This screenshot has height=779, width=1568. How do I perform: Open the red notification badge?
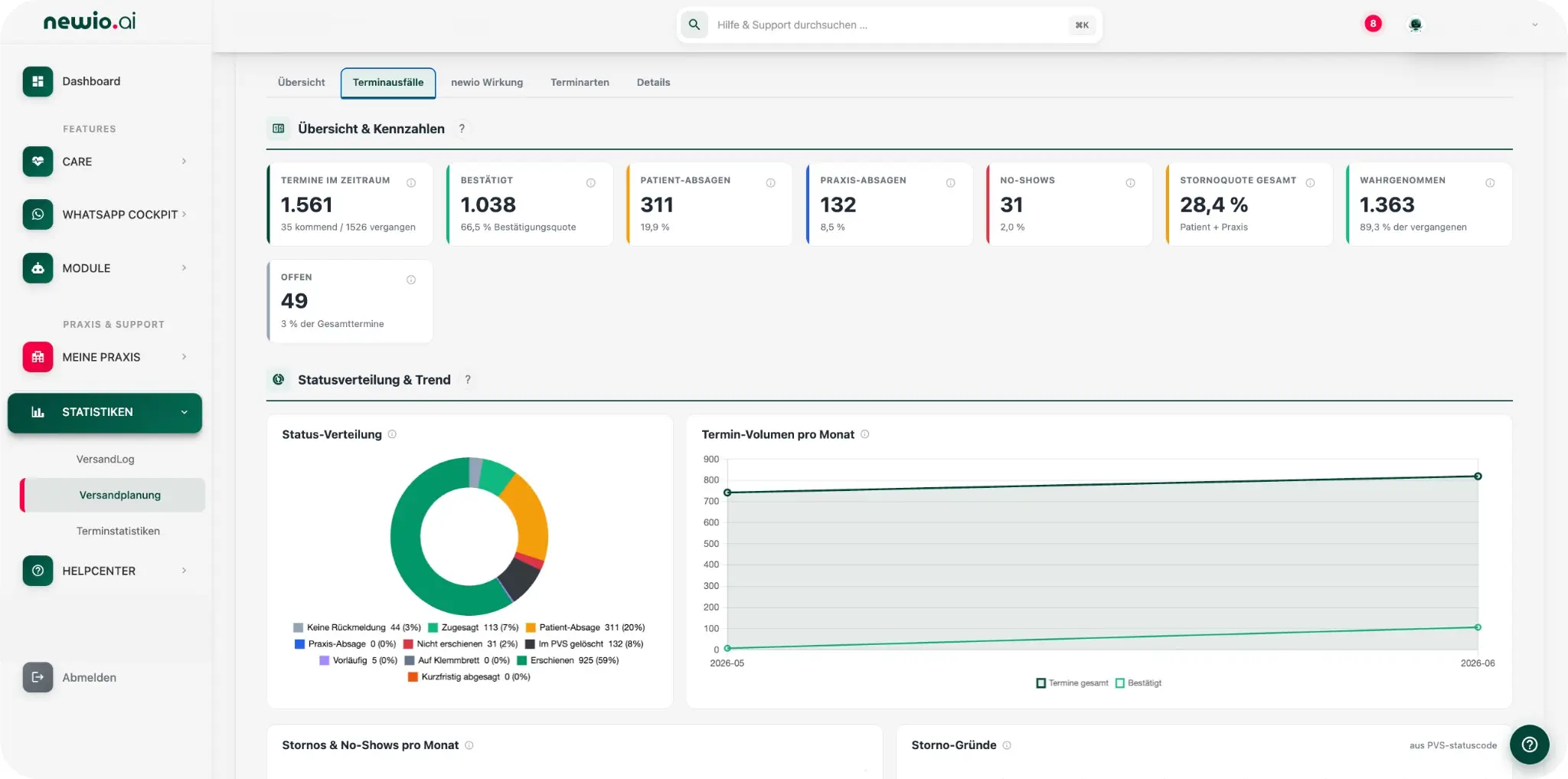pos(1373,24)
